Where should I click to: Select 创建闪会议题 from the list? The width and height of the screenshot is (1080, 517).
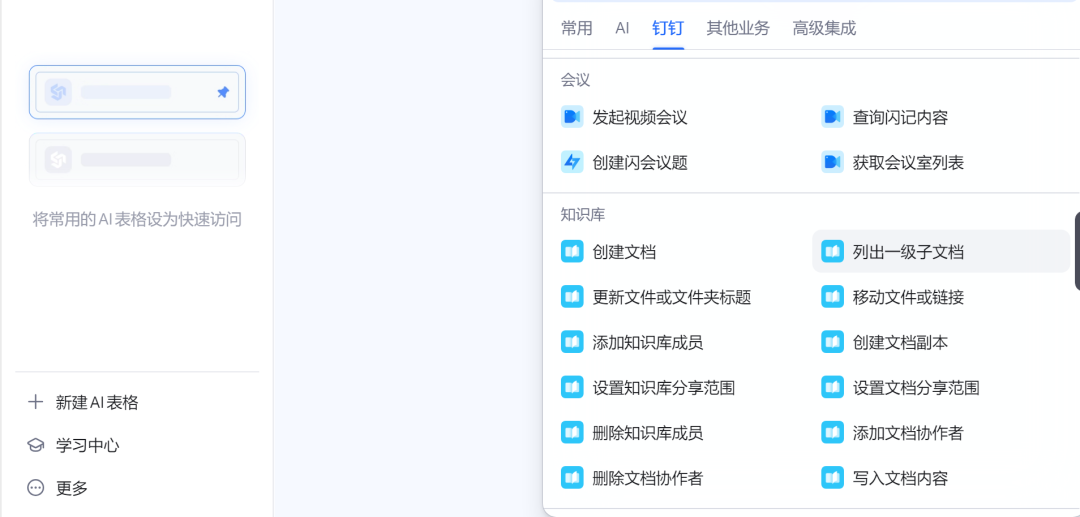(x=640, y=163)
